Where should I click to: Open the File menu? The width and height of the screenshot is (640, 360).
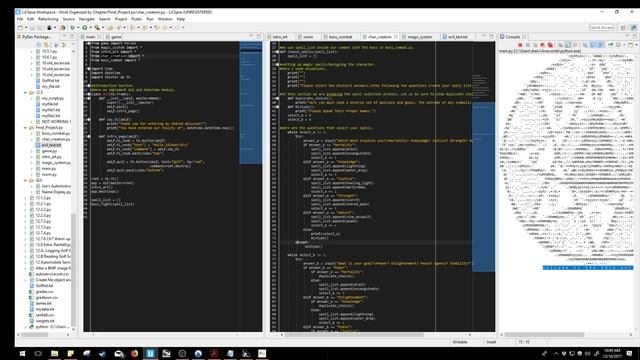[20, 19]
